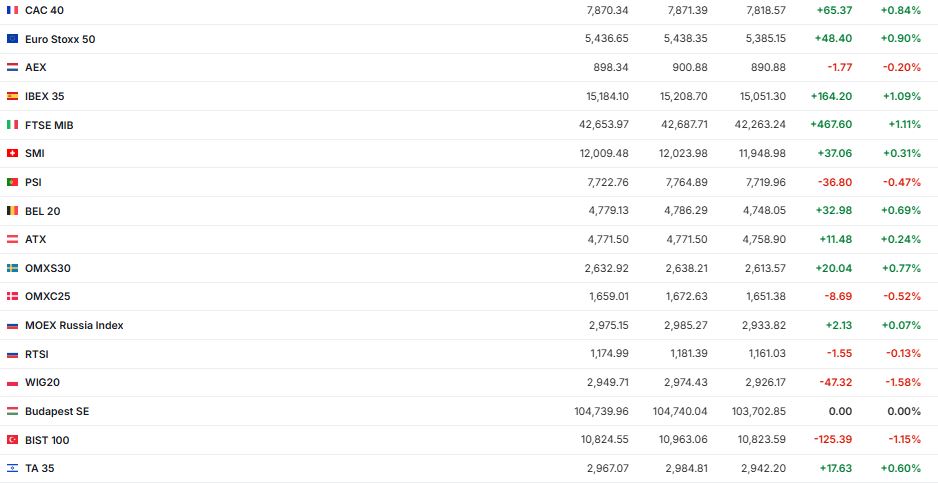
Task: Open the Euro Stoxx 50 index page
Action: pyautogui.click(x=59, y=39)
